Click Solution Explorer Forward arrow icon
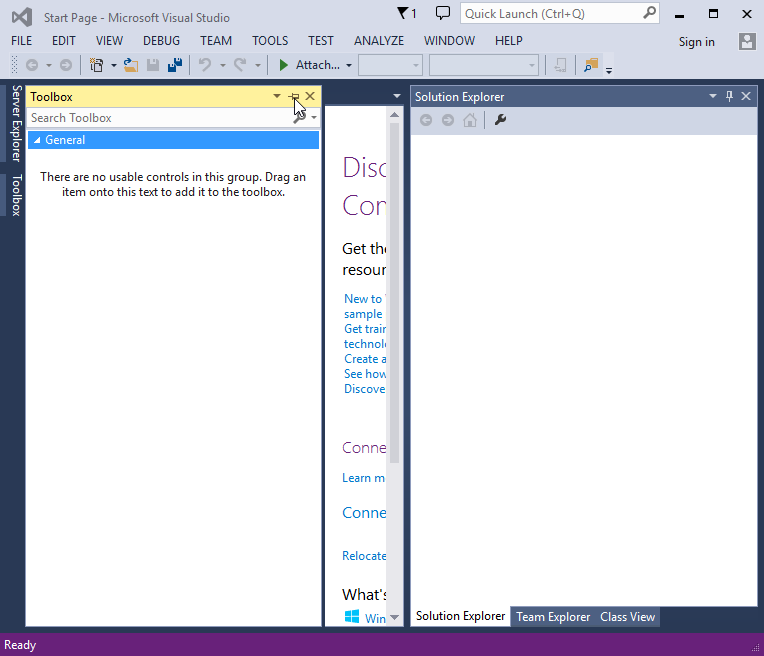 pyautogui.click(x=448, y=120)
